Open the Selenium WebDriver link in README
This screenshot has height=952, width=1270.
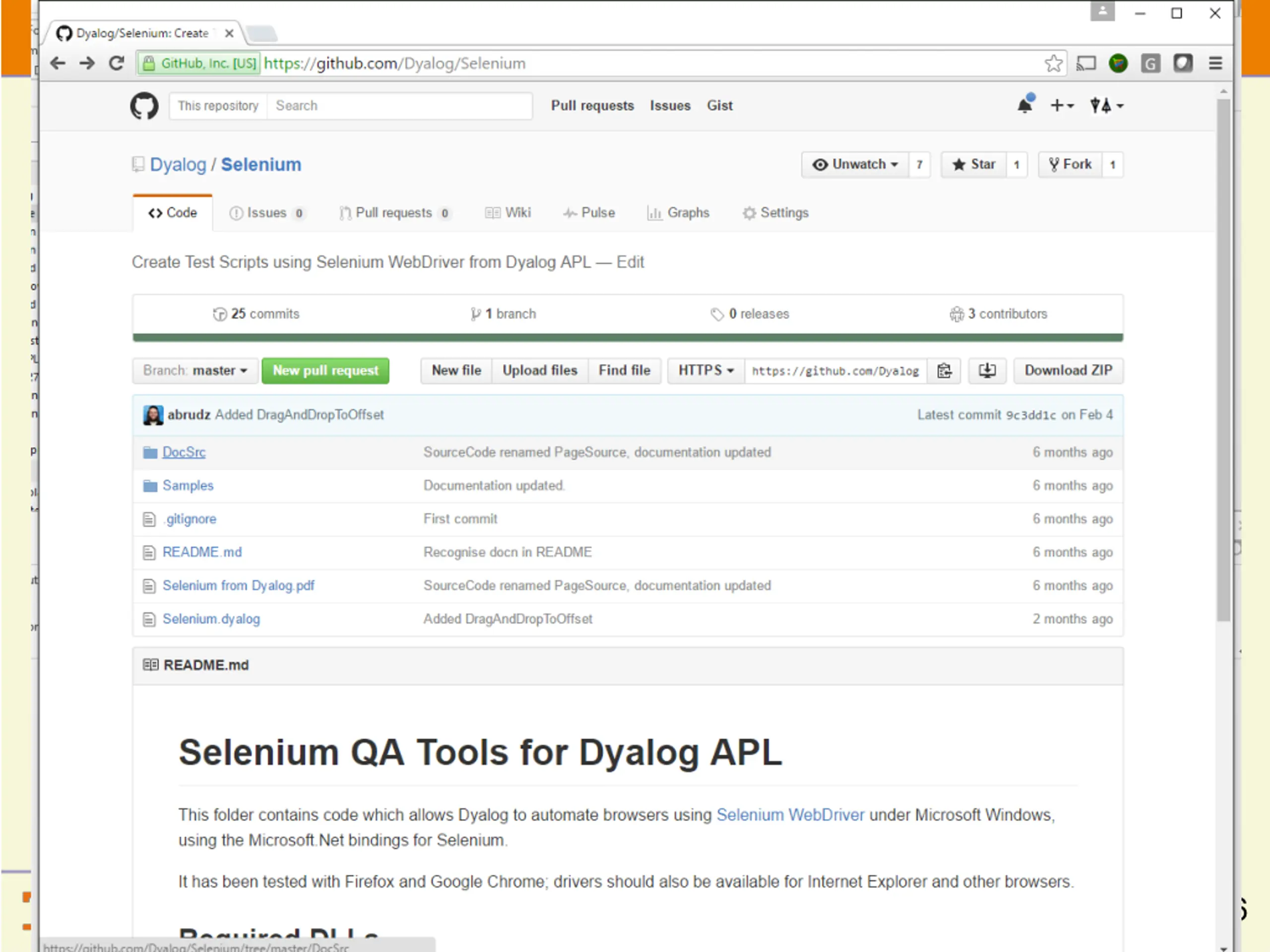tap(790, 816)
